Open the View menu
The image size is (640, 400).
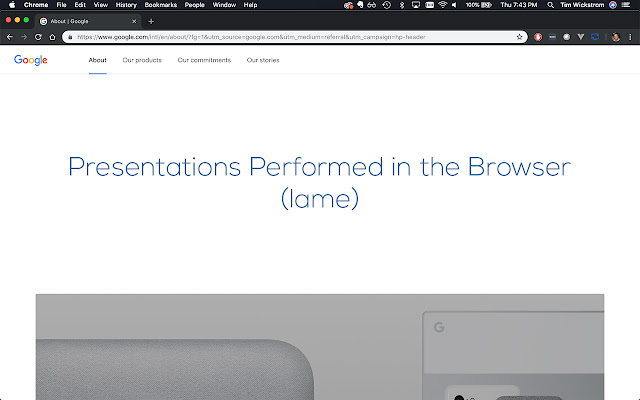(101, 5)
